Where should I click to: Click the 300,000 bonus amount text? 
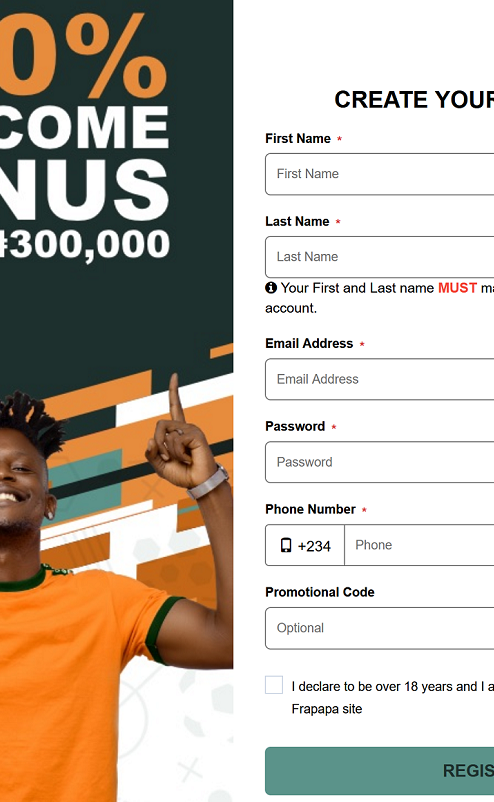(x=85, y=244)
